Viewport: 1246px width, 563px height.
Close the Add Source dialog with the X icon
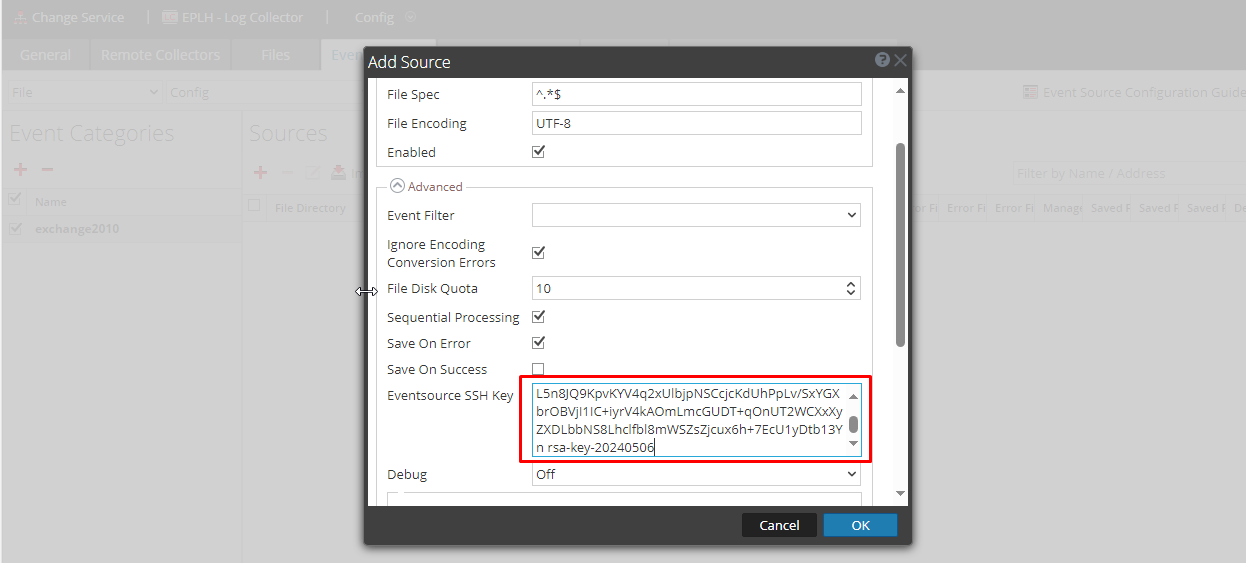tap(900, 60)
